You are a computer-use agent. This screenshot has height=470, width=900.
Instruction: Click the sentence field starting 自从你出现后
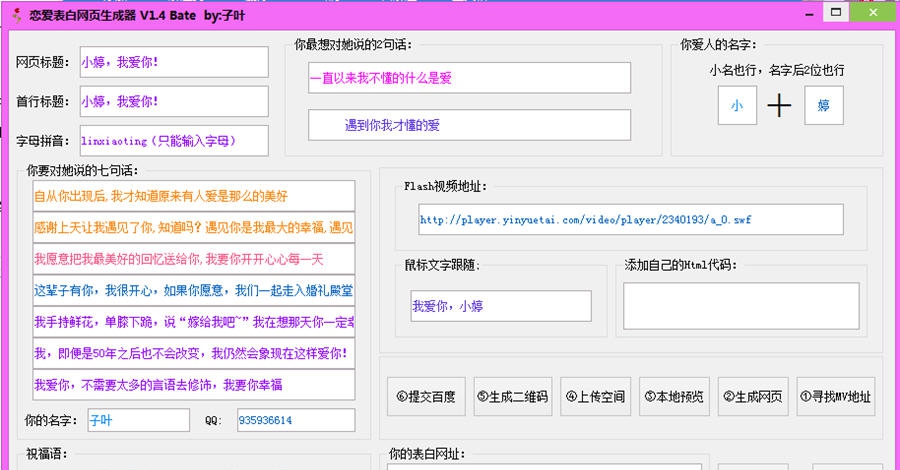click(x=194, y=196)
